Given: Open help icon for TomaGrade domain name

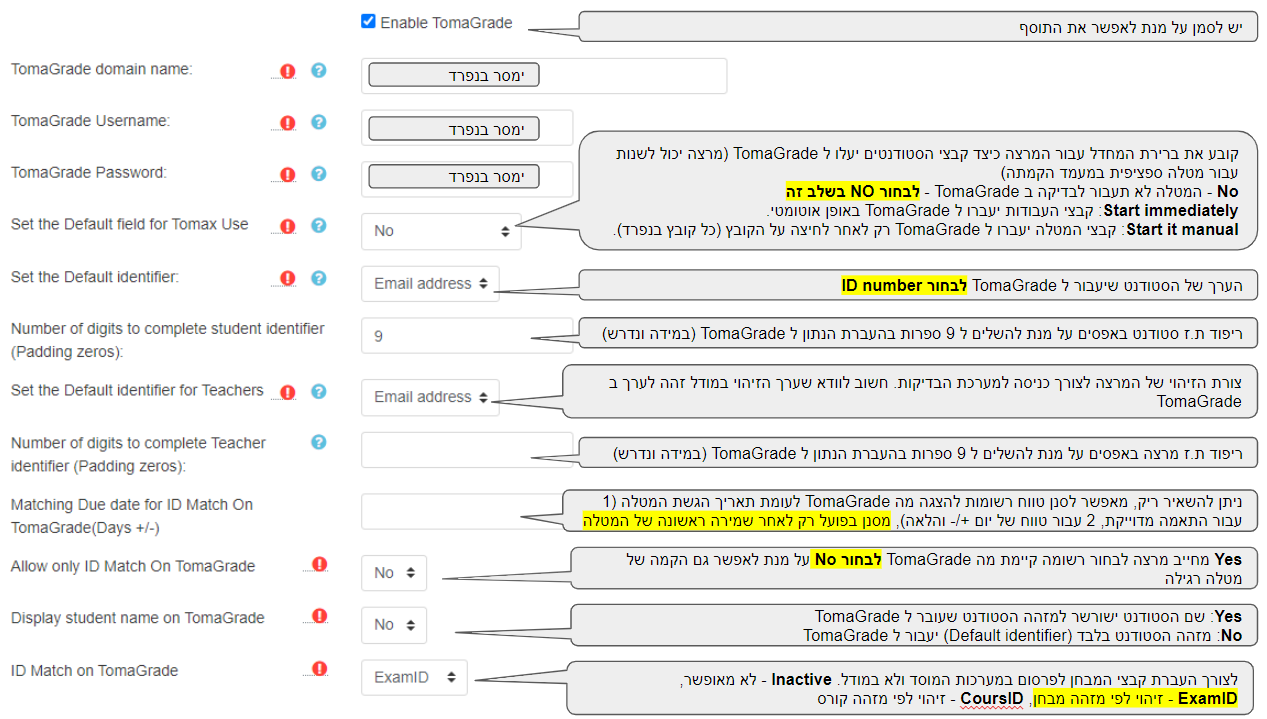Looking at the screenshot, I should pos(319,70).
